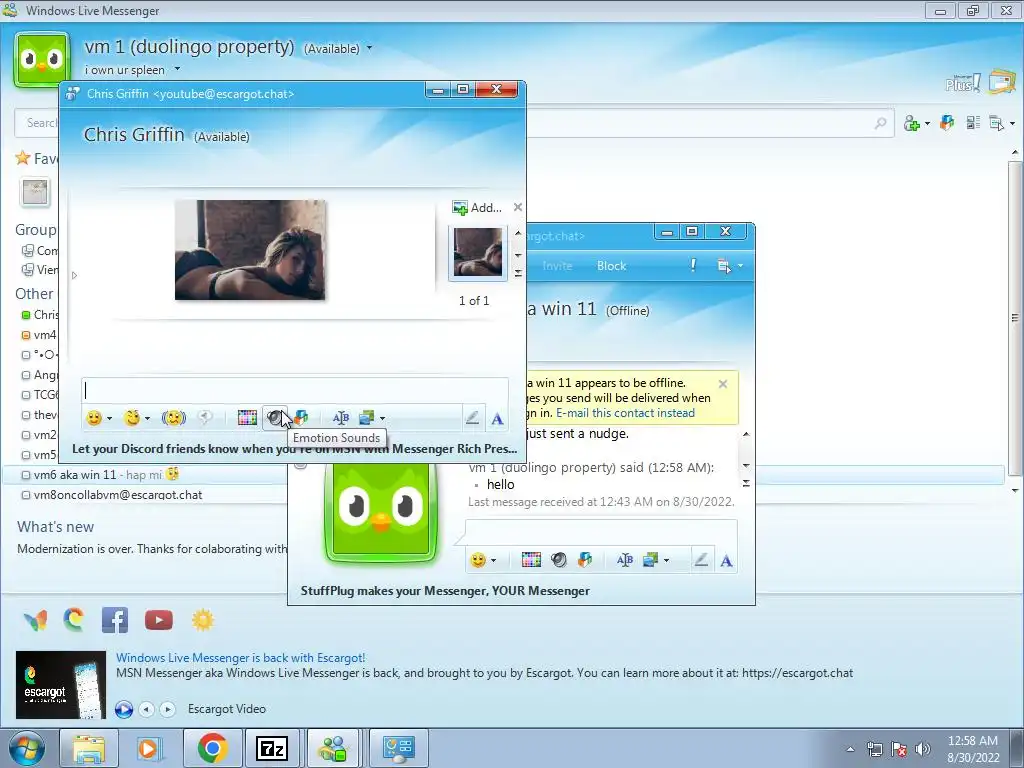
Task: Click the font A icon in vm6 chat
Action: (726, 561)
